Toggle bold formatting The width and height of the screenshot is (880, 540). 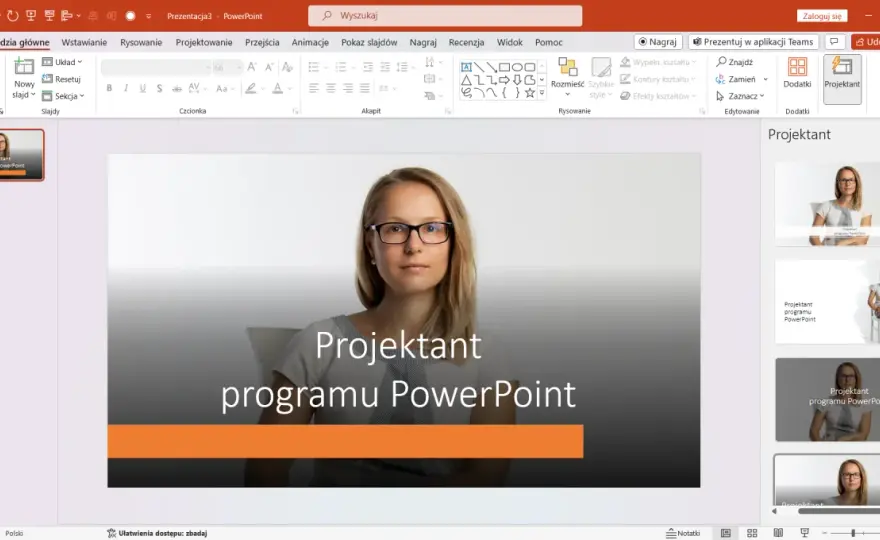(109, 88)
